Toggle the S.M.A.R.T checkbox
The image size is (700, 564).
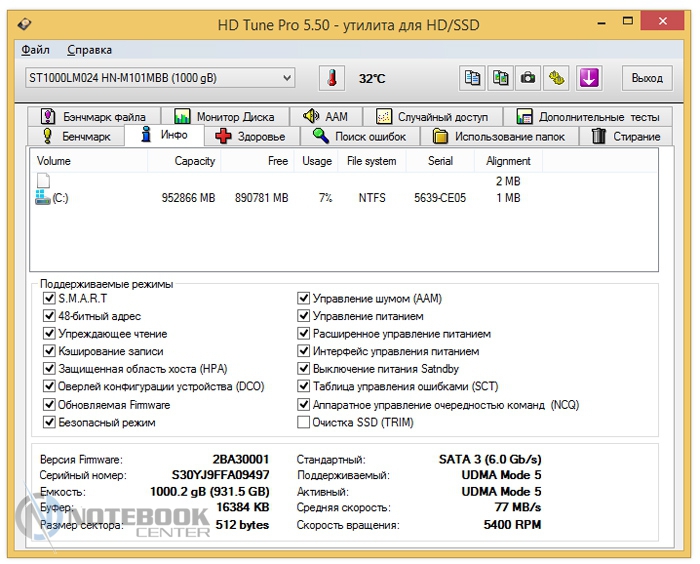point(49,298)
